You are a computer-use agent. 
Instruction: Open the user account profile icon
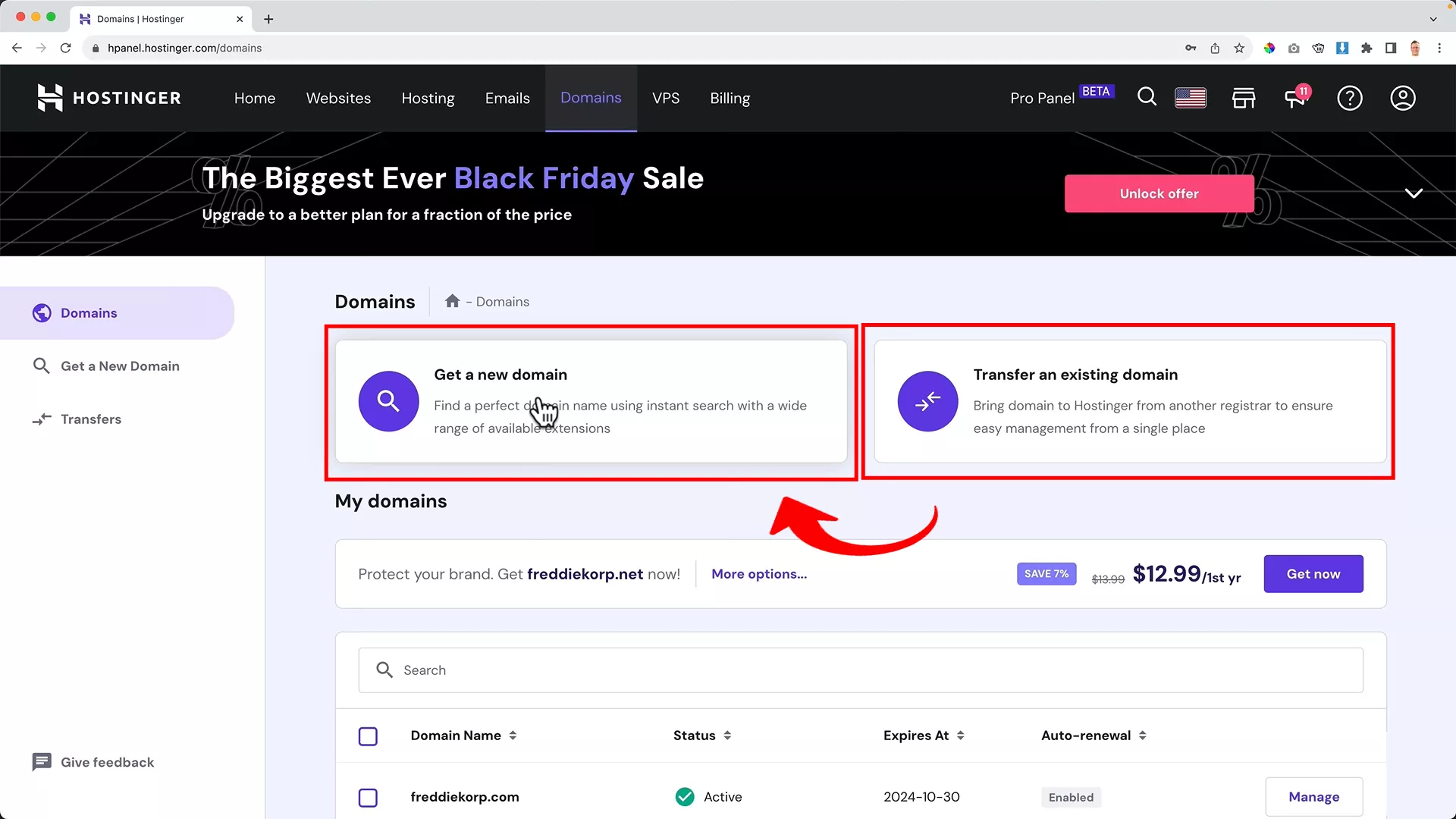click(x=1403, y=98)
